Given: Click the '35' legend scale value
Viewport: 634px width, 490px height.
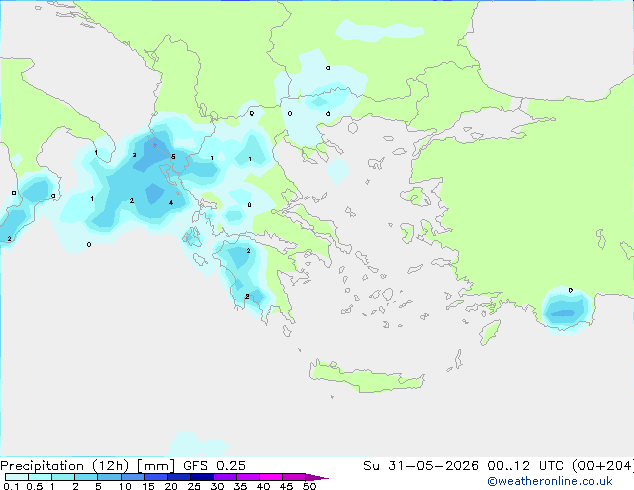Looking at the screenshot, I should [x=240, y=486].
